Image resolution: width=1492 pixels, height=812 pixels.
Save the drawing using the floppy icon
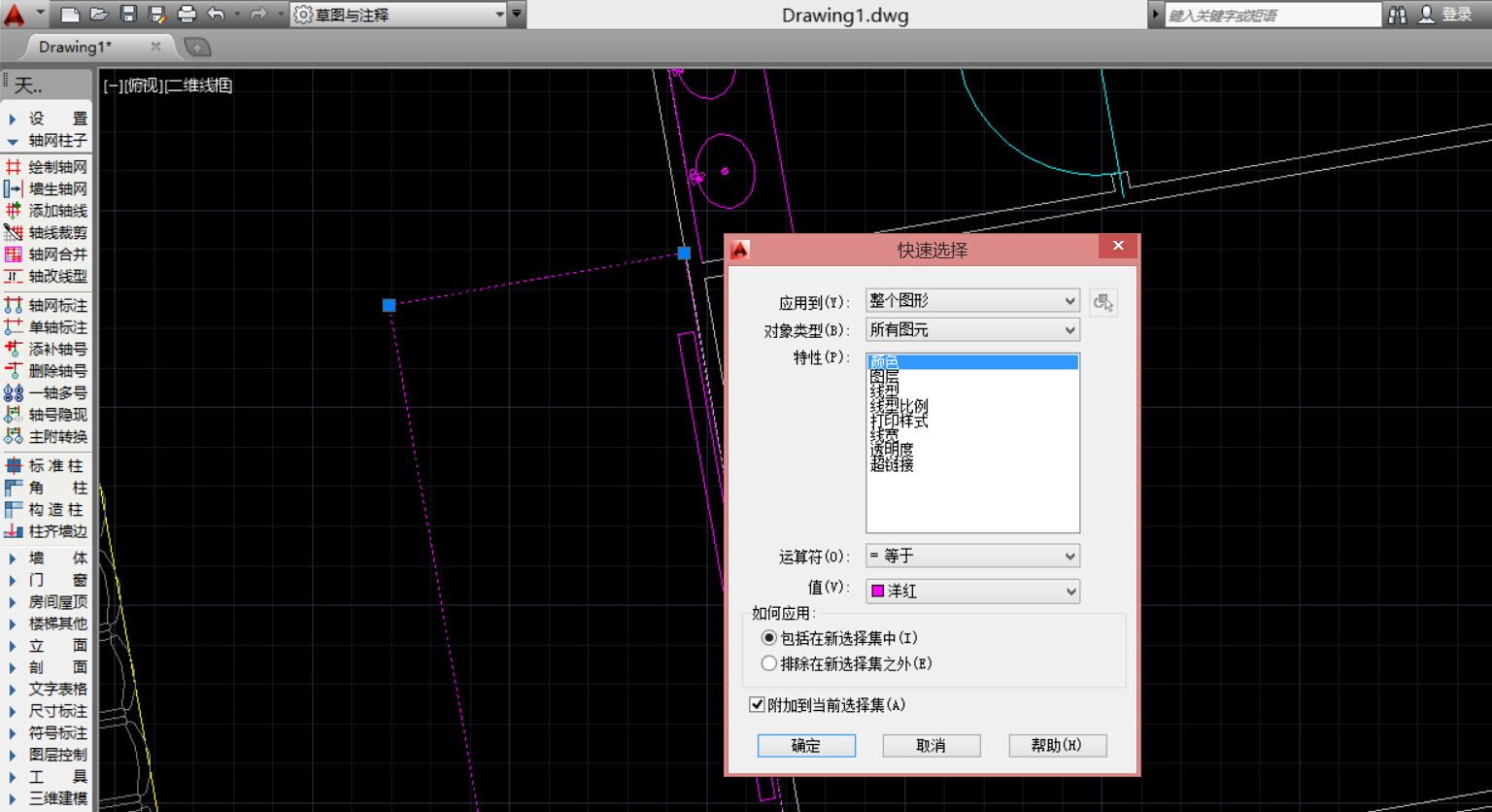coord(128,15)
